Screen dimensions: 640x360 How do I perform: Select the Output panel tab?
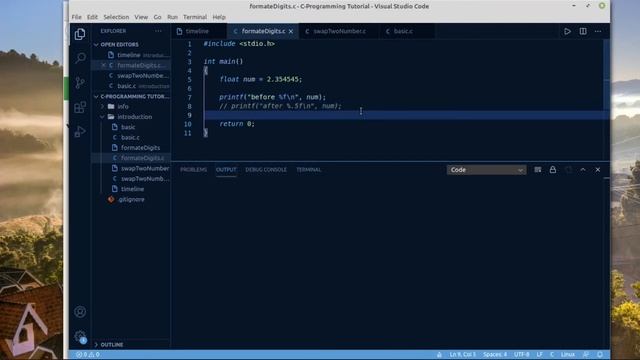click(226, 170)
